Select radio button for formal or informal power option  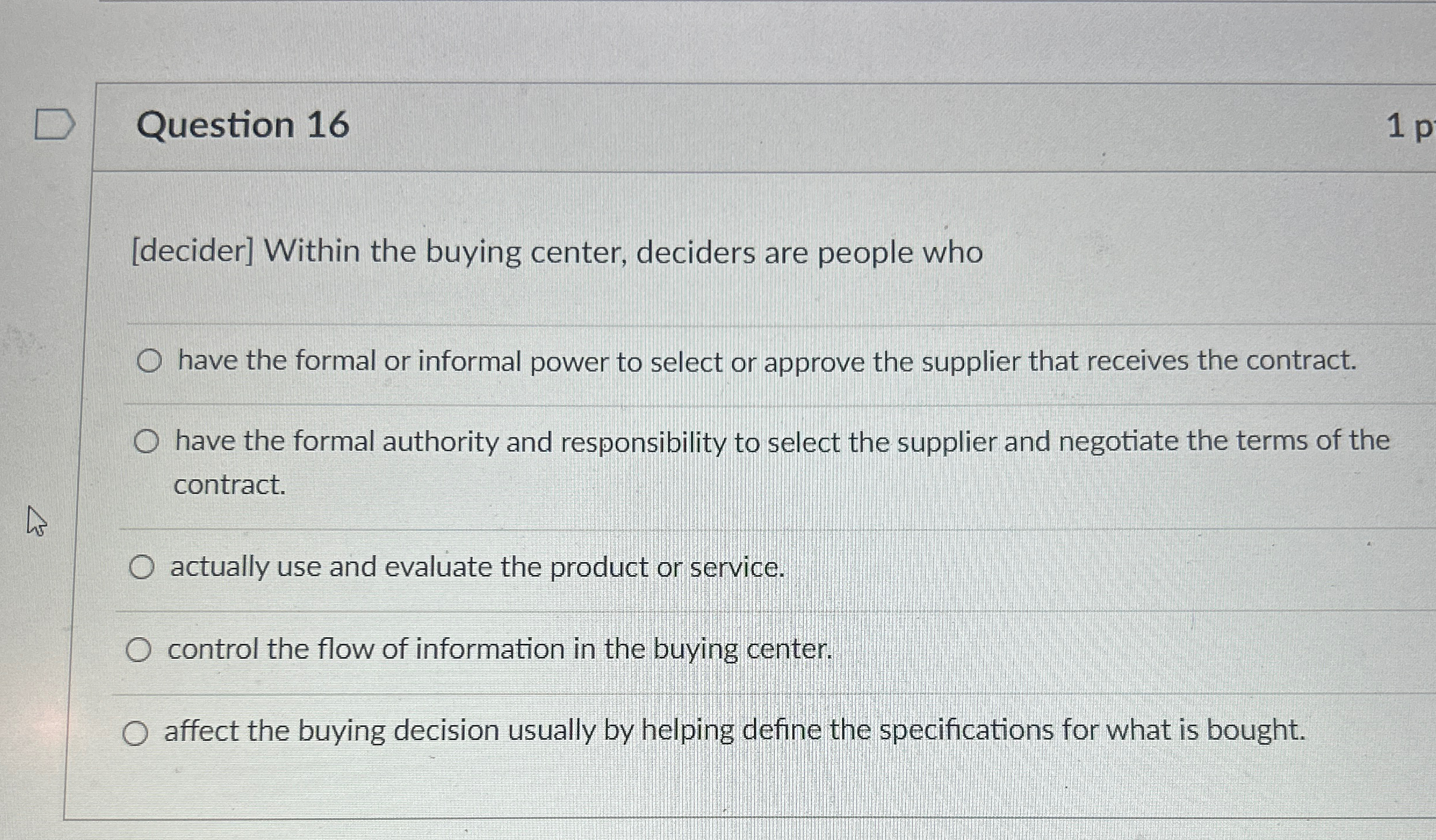click(x=149, y=361)
